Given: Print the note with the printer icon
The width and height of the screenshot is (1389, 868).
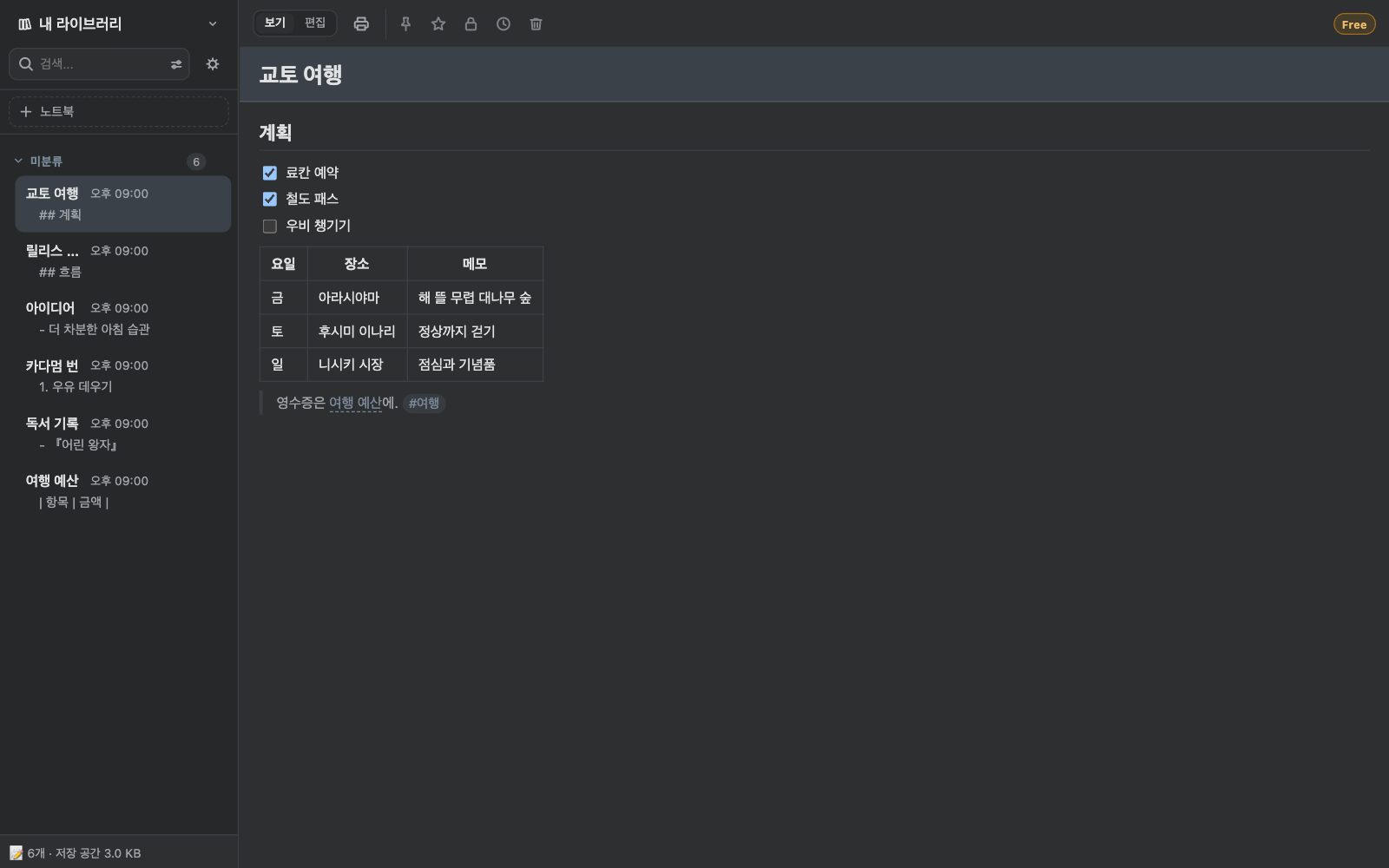Looking at the screenshot, I should point(361,24).
